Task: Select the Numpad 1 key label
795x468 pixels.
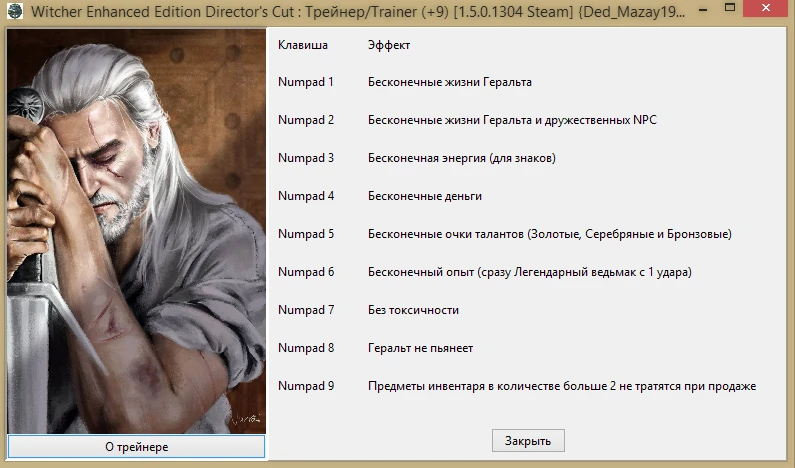Action: (306, 82)
